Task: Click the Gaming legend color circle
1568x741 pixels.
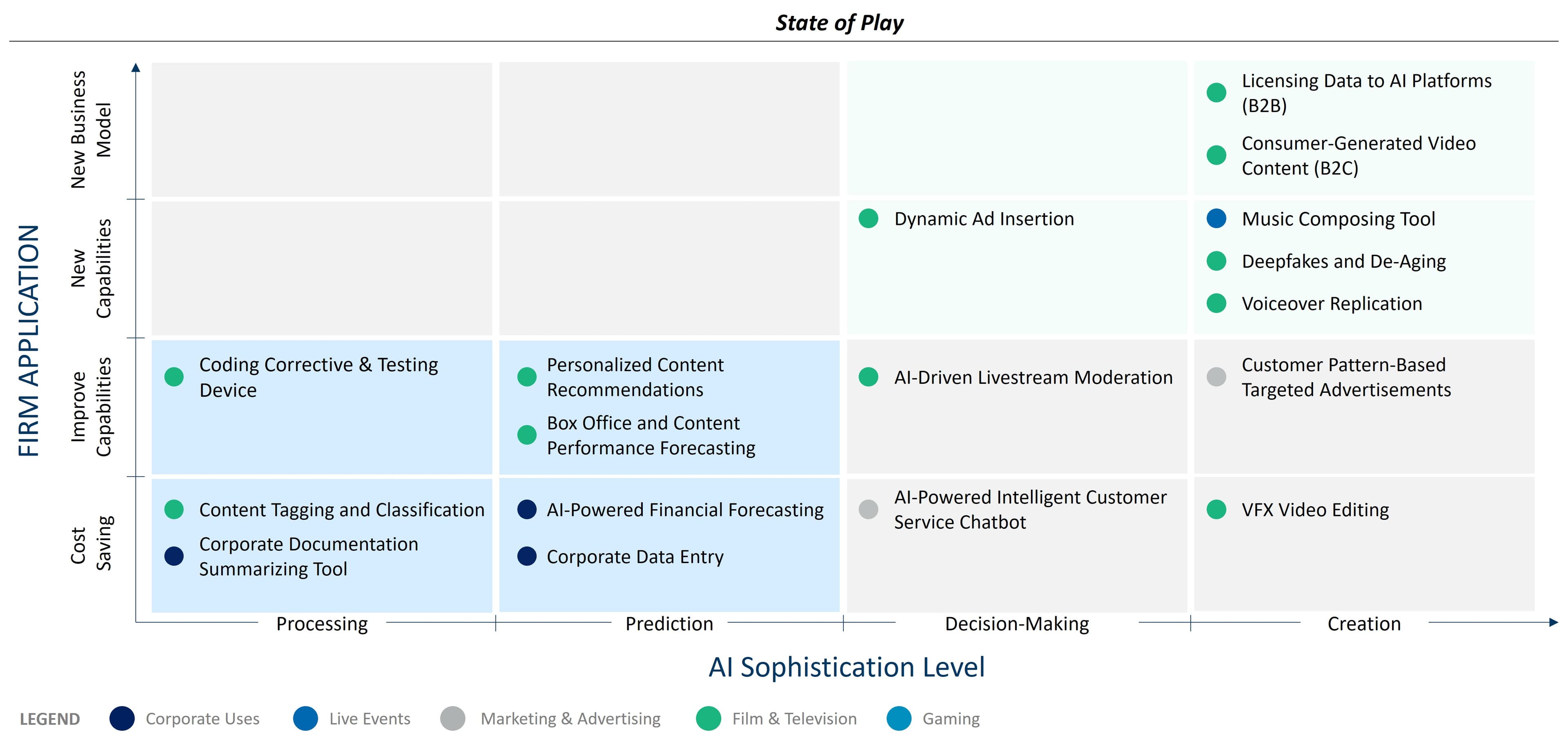Action: 899,719
